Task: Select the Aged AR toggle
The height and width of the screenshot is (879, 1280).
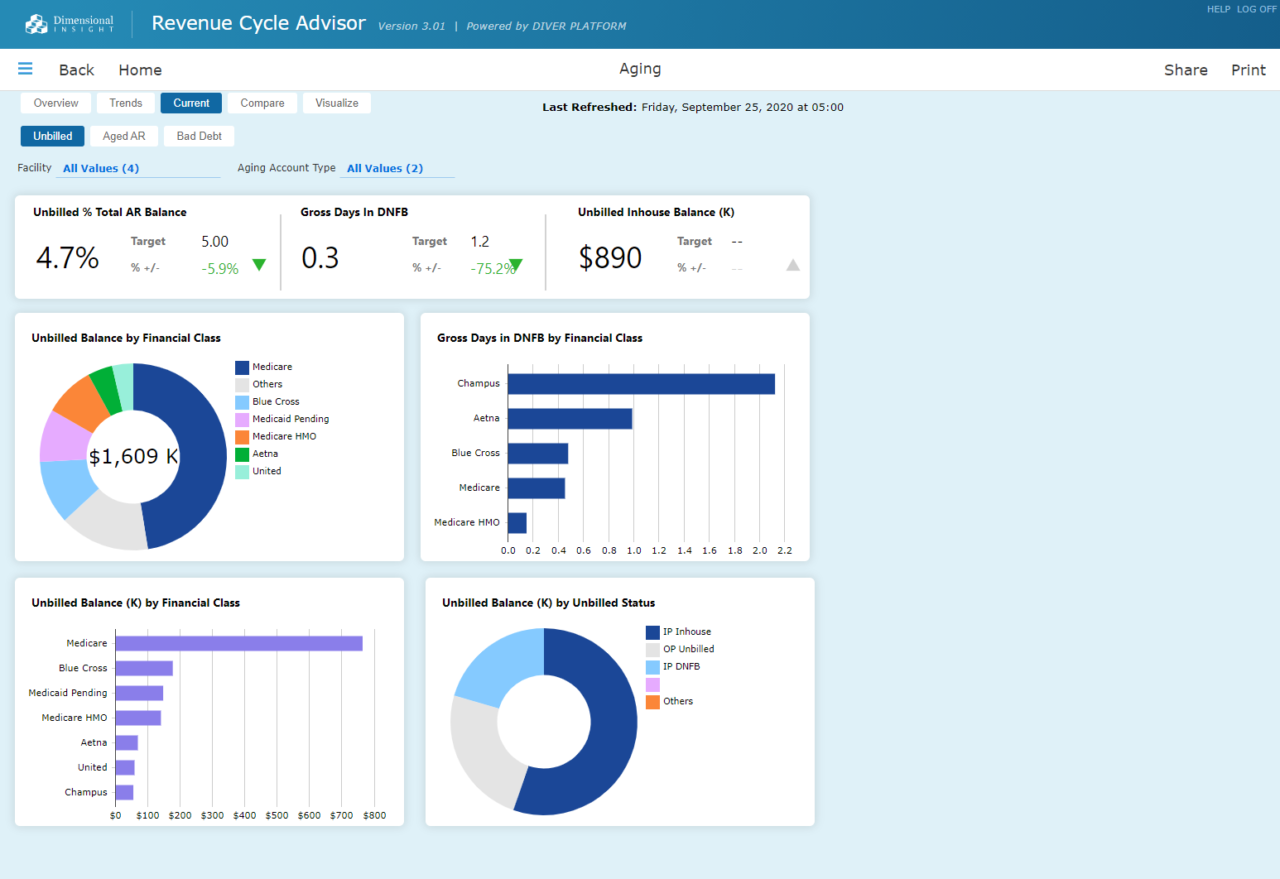Action: 124,135
